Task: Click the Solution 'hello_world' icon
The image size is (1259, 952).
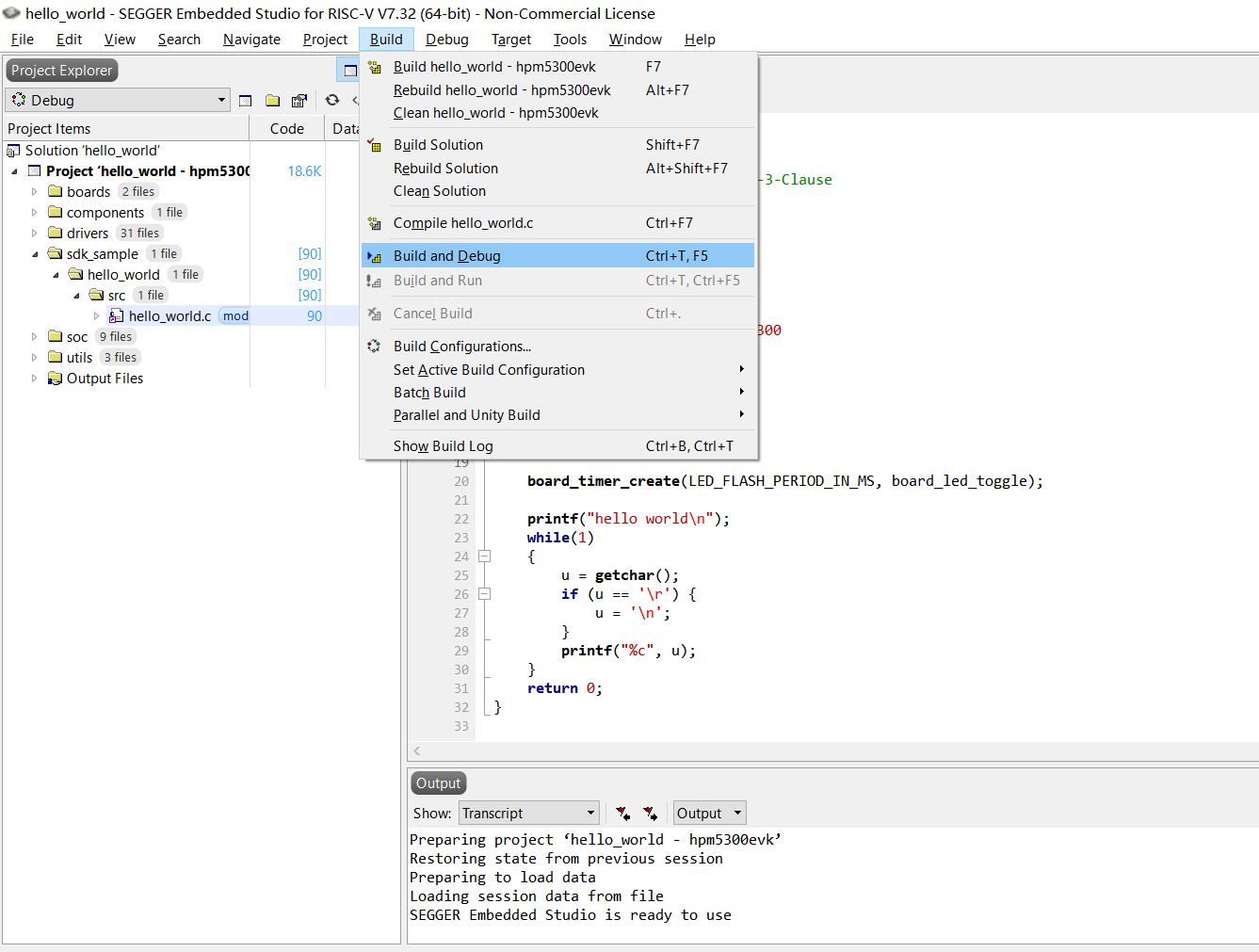Action: point(13,151)
